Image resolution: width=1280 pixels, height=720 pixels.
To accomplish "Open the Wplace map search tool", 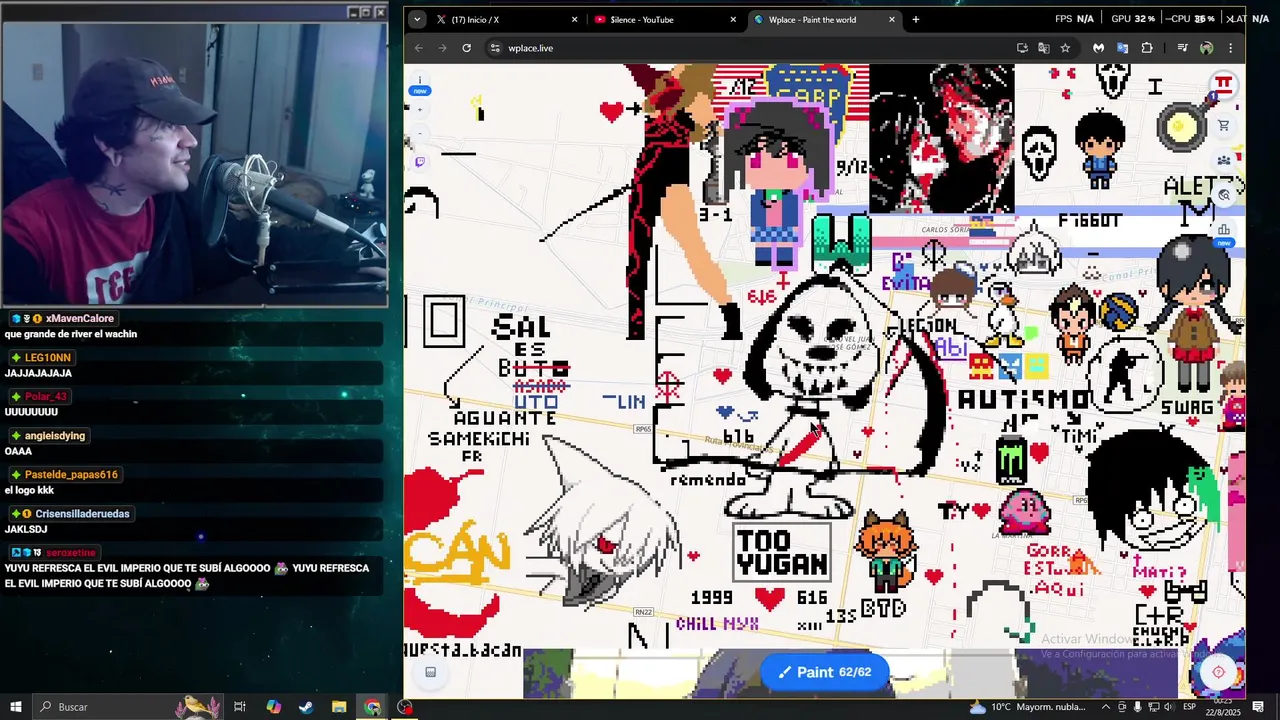I will click(x=1223, y=196).
